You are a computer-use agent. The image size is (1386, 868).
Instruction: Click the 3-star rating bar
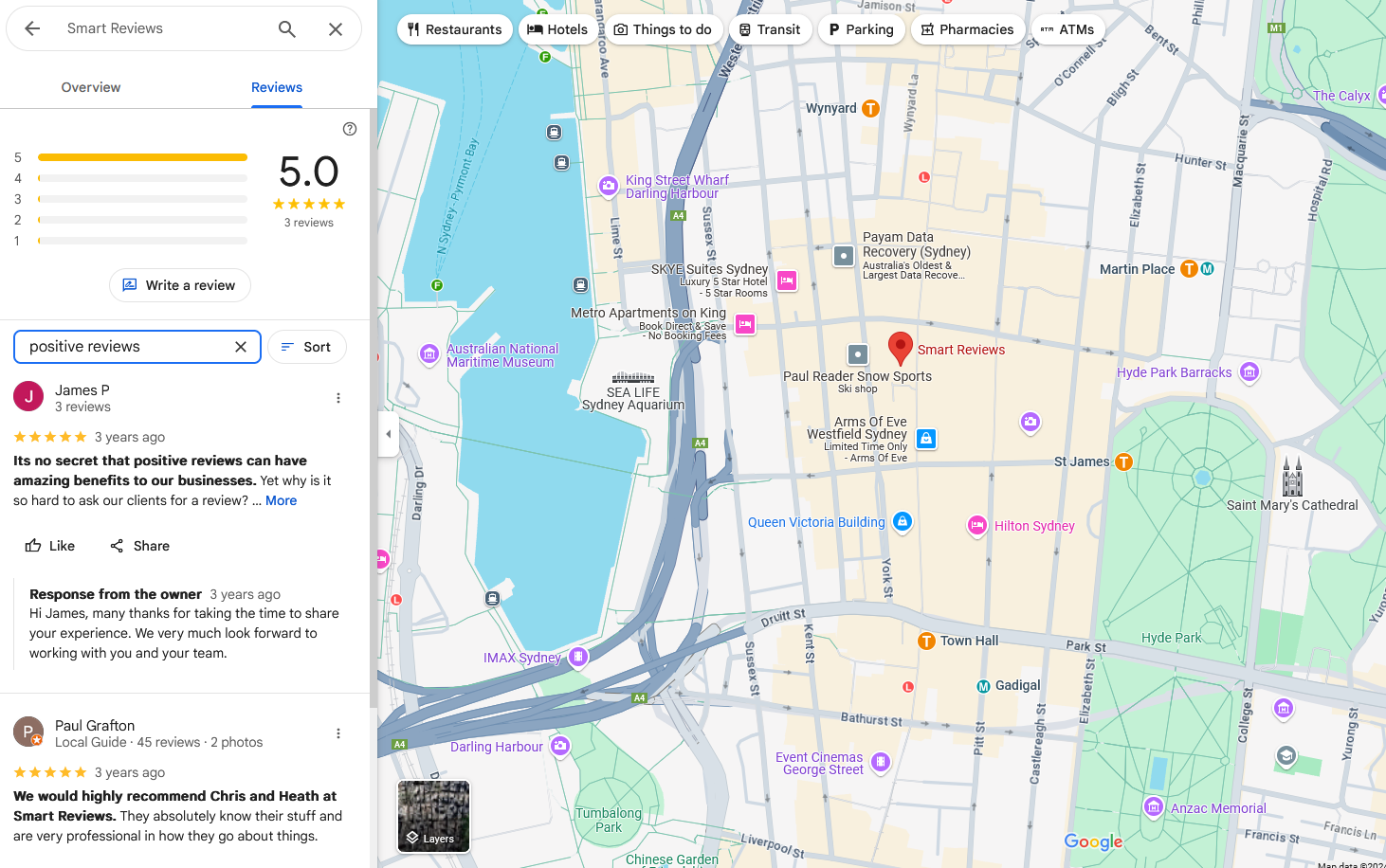pos(142,199)
